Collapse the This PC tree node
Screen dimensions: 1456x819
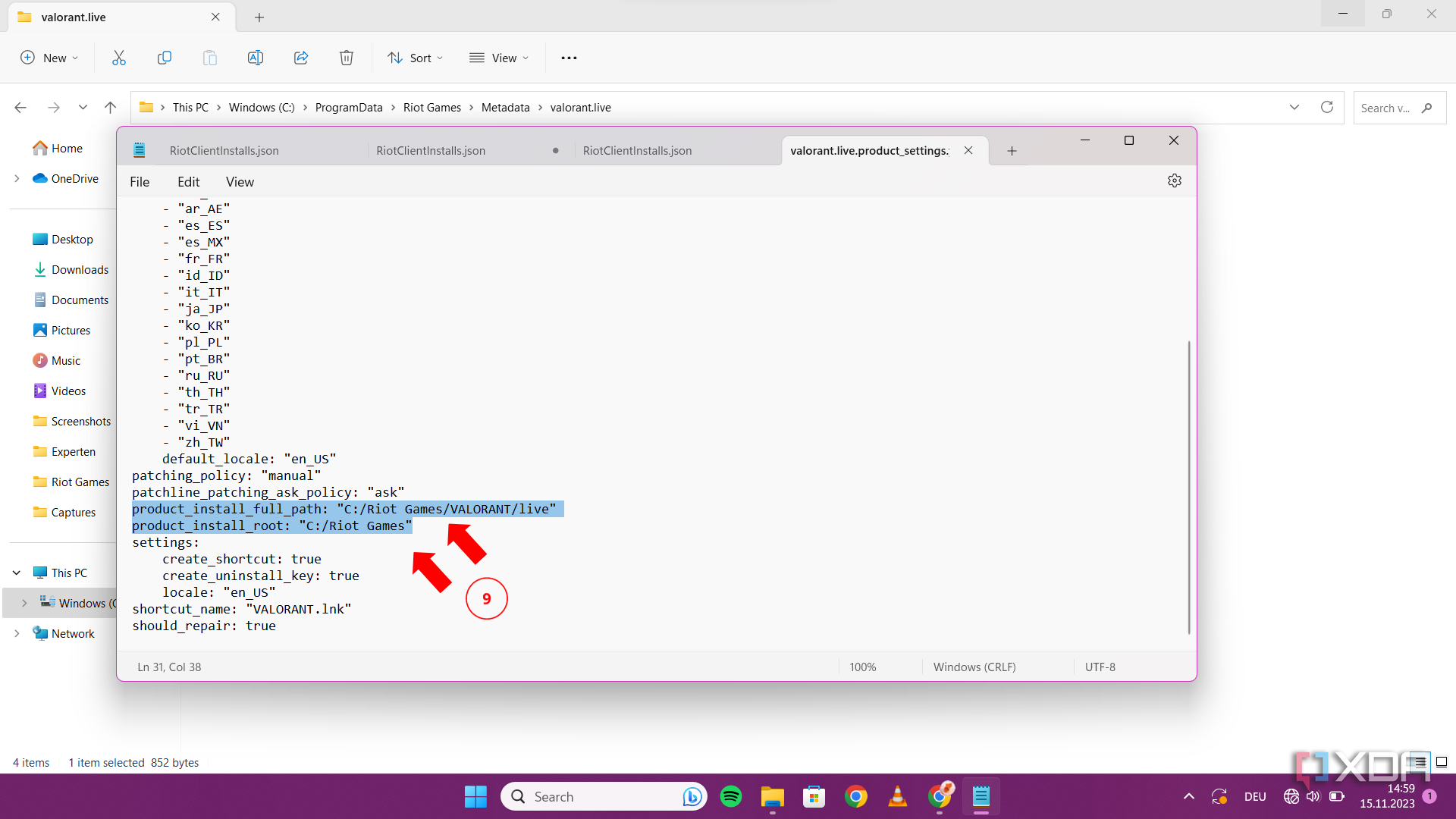(x=17, y=573)
